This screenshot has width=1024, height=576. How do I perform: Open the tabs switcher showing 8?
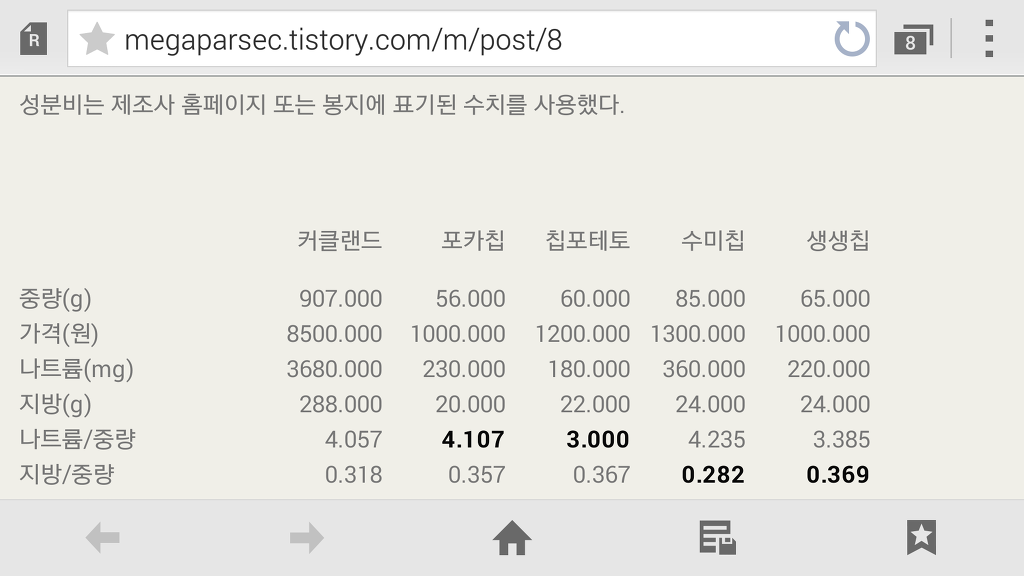[x=913, y=40]
